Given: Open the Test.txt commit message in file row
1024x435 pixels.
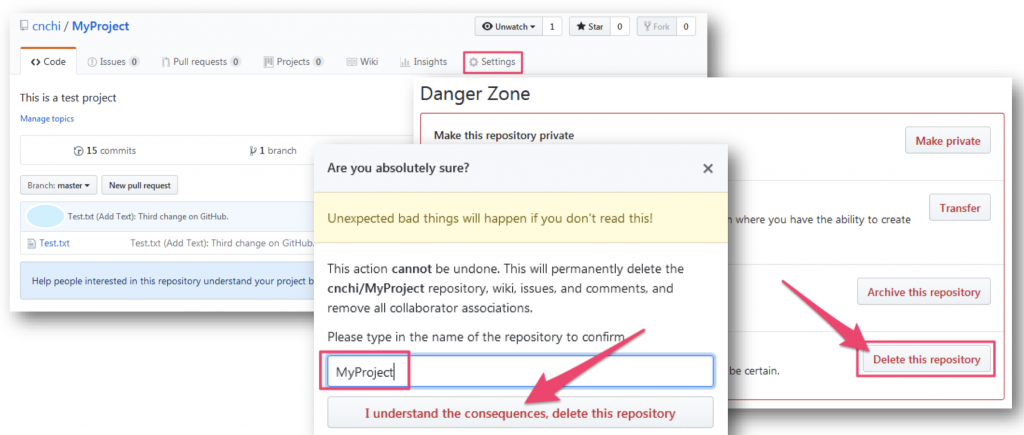Looking at the screenshot, I should tap(222, 244).
